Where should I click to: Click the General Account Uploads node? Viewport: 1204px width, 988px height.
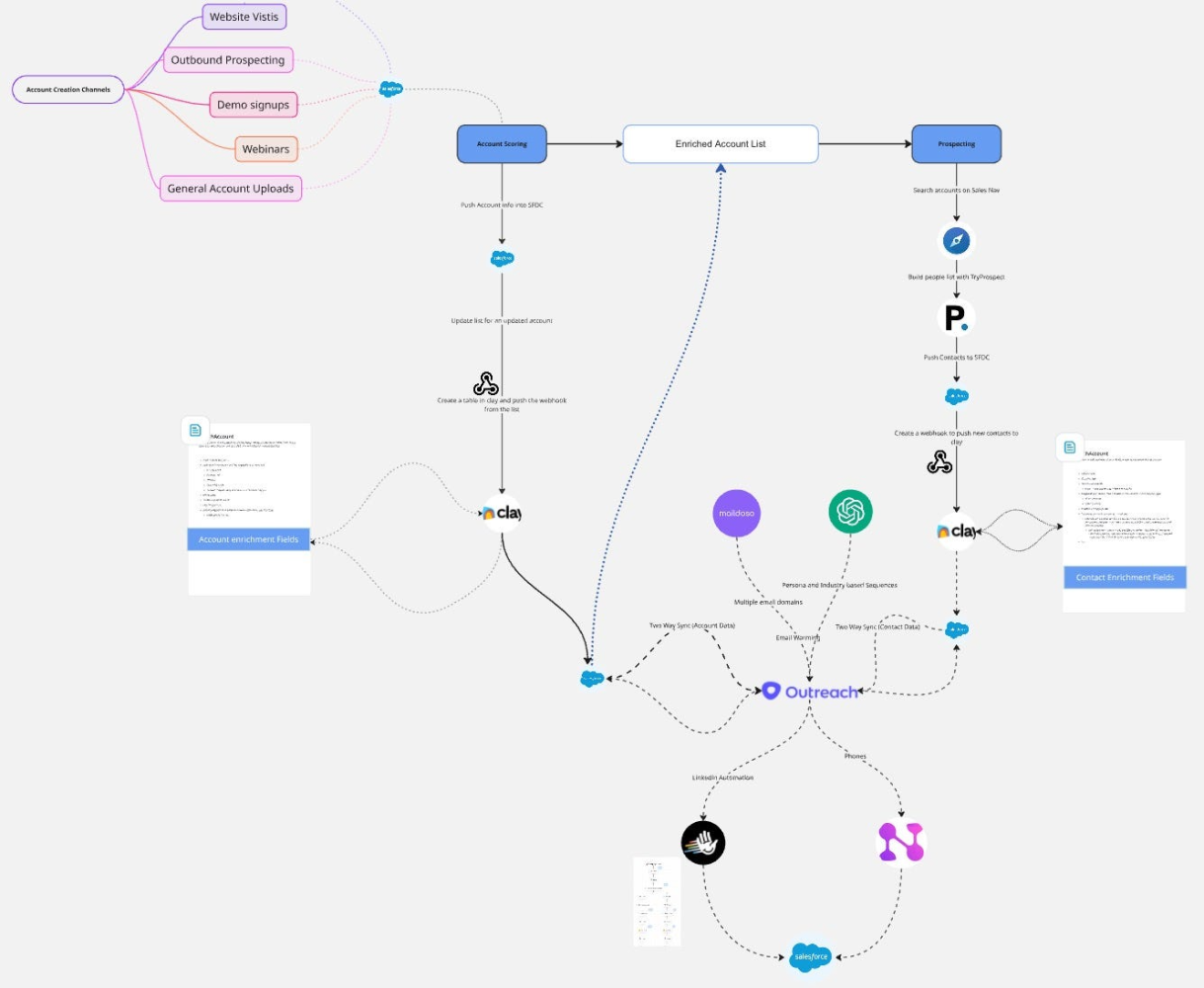pyautogui.click(x=230, y=189)
